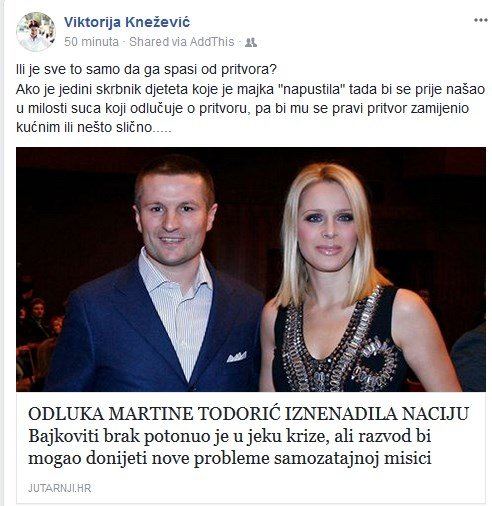Click post text starting "Ako je jedini skrbnik"

pyautogui.click(x=250, y=89)
